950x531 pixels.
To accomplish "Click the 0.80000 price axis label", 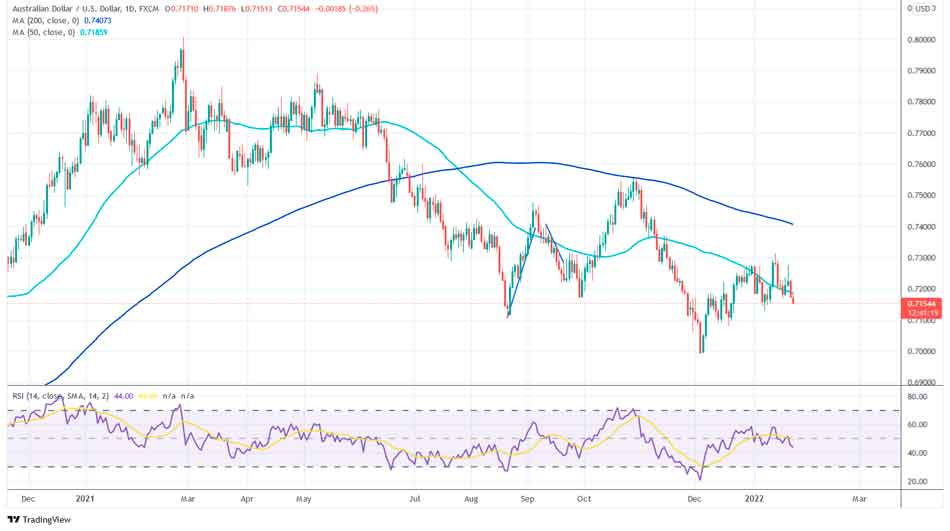I will coord(920,40).
